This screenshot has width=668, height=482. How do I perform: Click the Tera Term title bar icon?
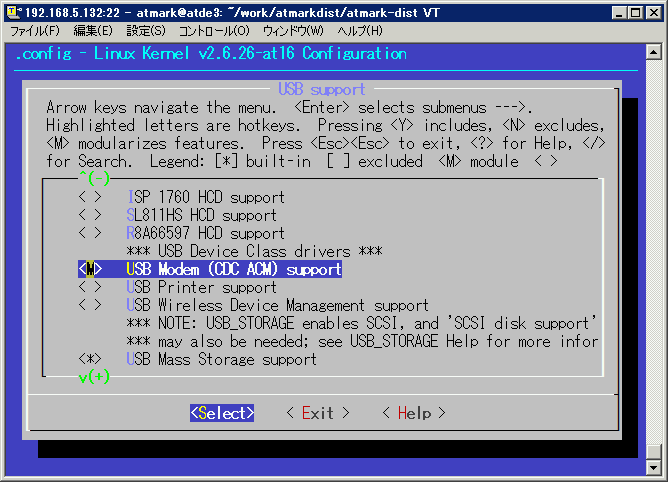[14, 12]
